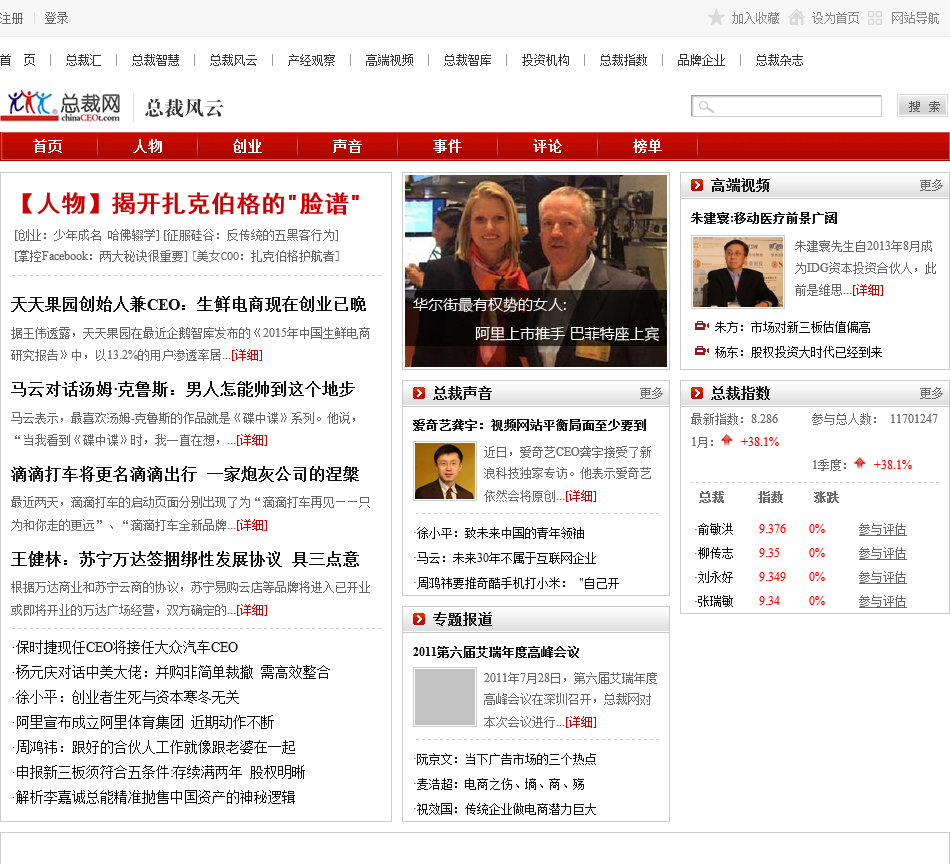The image size is (950, 864).
Task: Open article 王健林：苏宁万达签捆绑性发展协议
Action: tap(185, 559)
